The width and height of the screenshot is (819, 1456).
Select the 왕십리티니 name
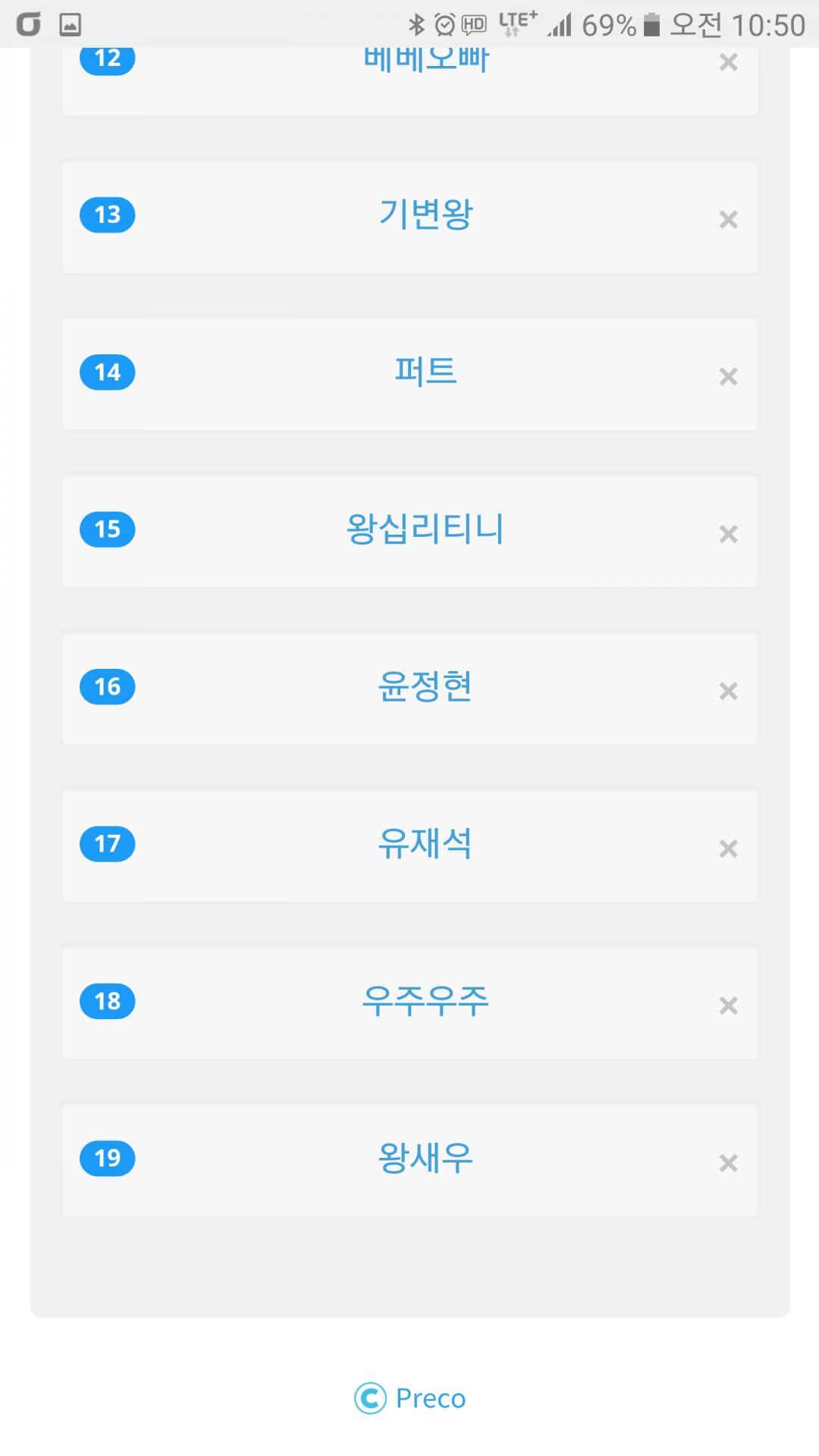point(425,529)
